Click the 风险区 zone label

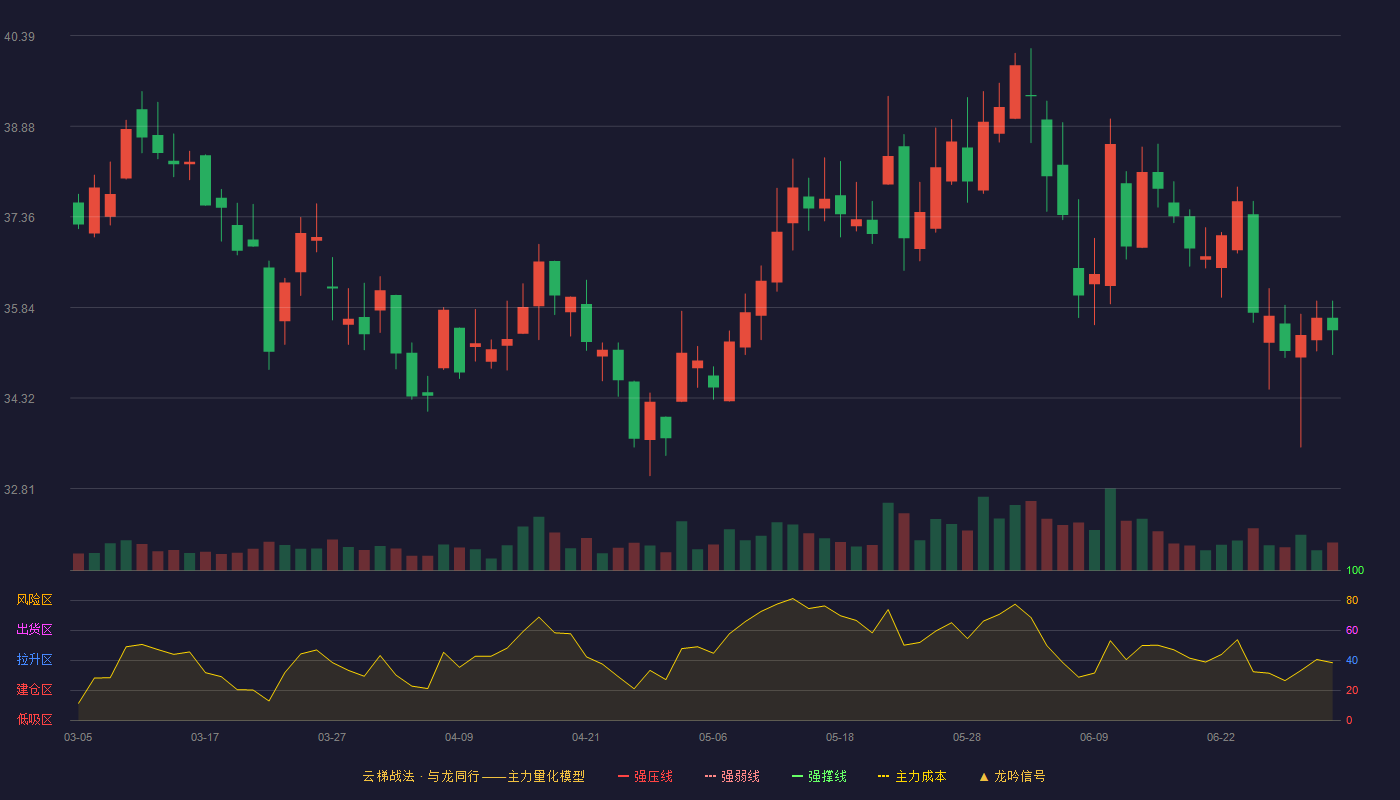point(35,600)
